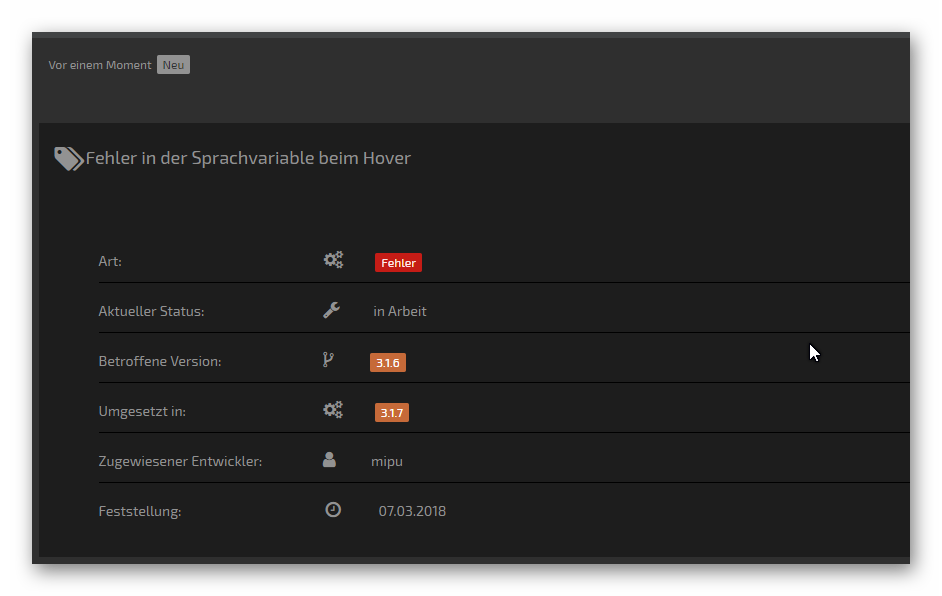Click the gears icon in Umgesetzt in row
Screen dimensions: 942x596
coord(333,410)
